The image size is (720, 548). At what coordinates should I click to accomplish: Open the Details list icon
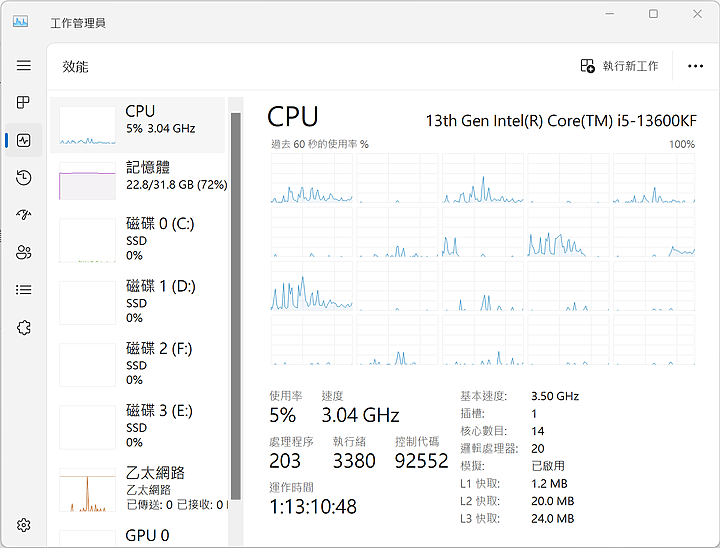[24, 290]
